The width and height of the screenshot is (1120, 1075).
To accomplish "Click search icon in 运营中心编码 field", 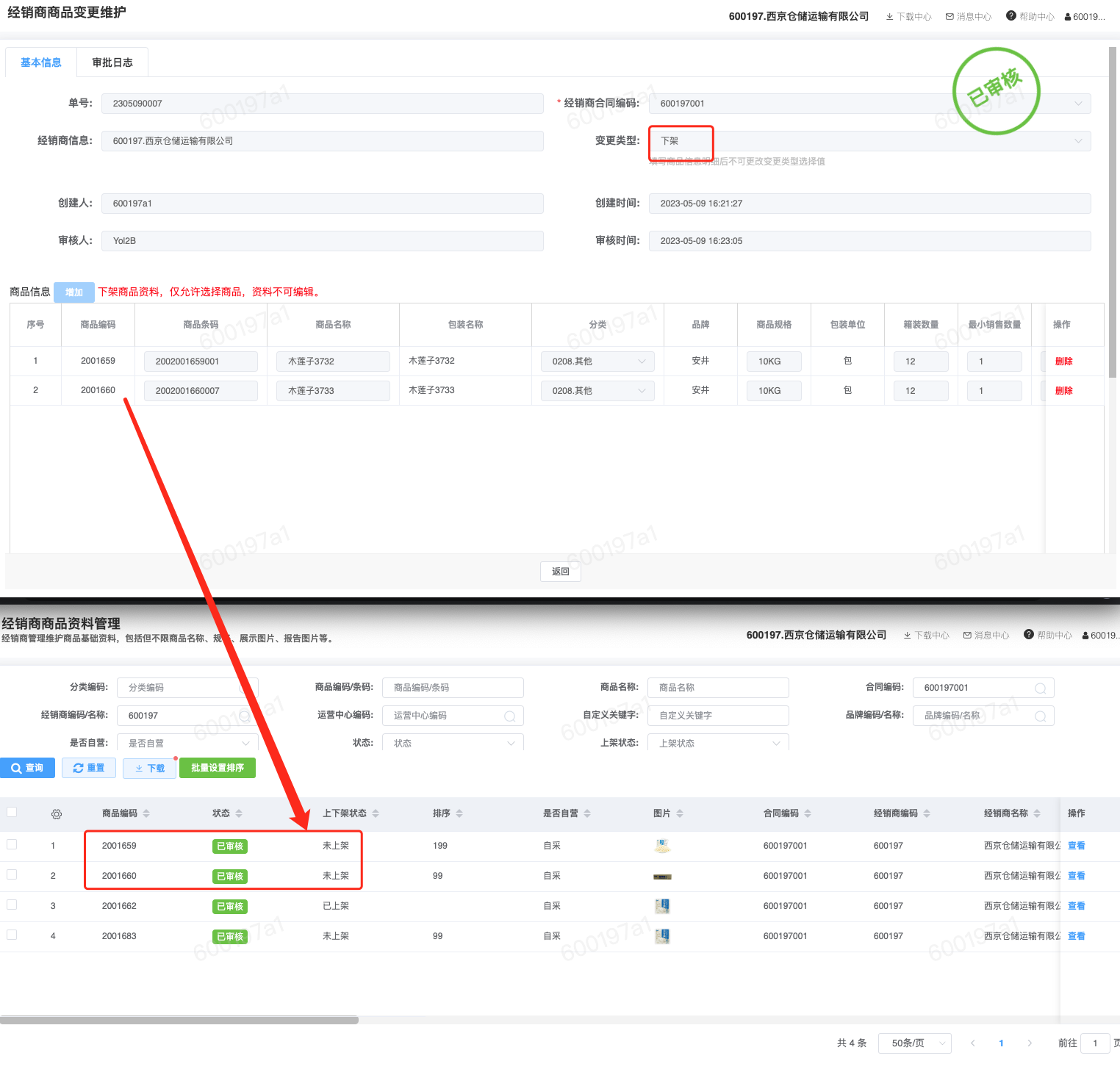I will [x=509, y=716].
